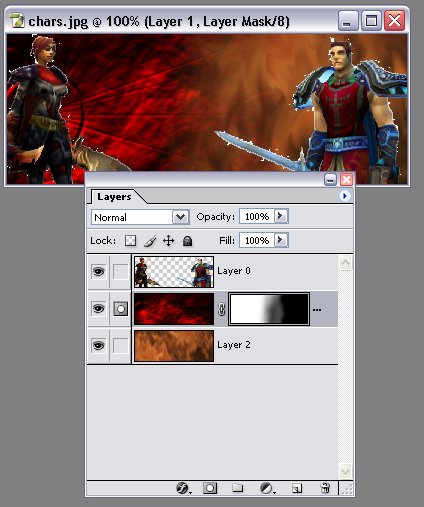Click the Layers panel scroll up arrow

click(x=345, y=263)
